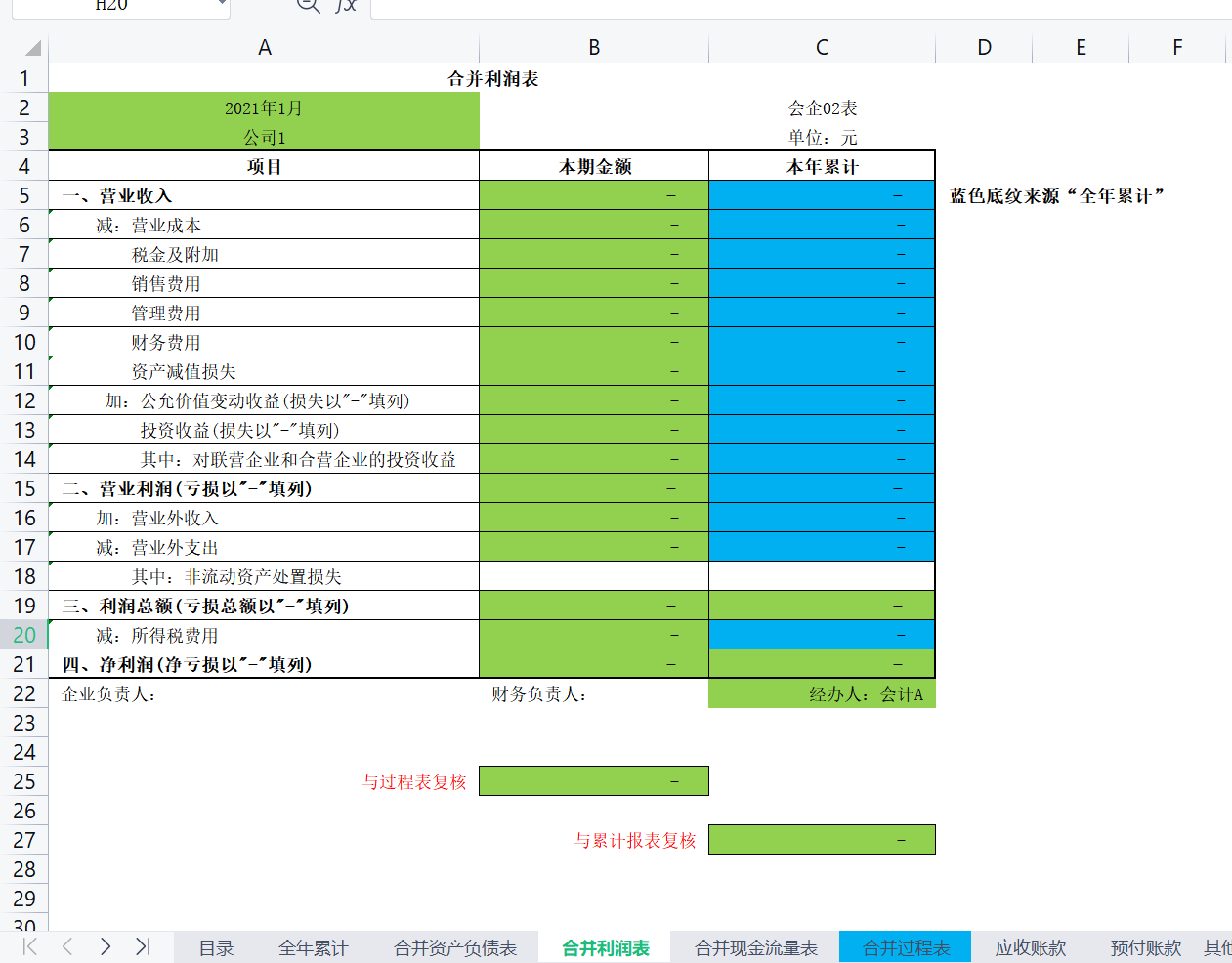Click inside the formula bar input area
The height and width of the screenshot is (963, 1232).
[x=684, y=4]
